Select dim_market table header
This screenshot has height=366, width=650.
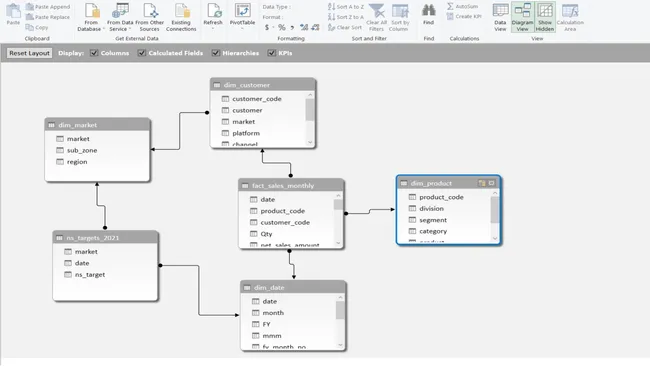pos(97,125)
